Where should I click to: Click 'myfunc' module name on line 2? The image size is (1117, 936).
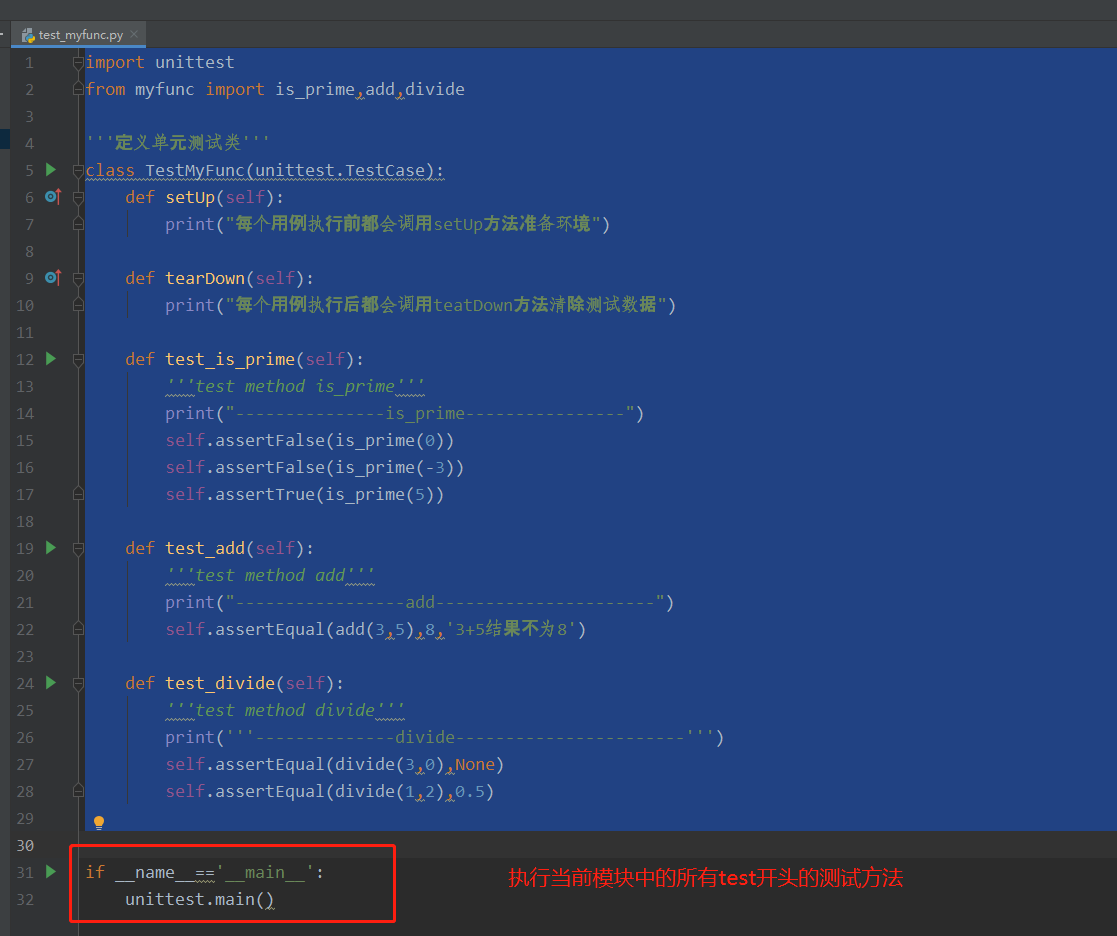click(x=165, y=90)
